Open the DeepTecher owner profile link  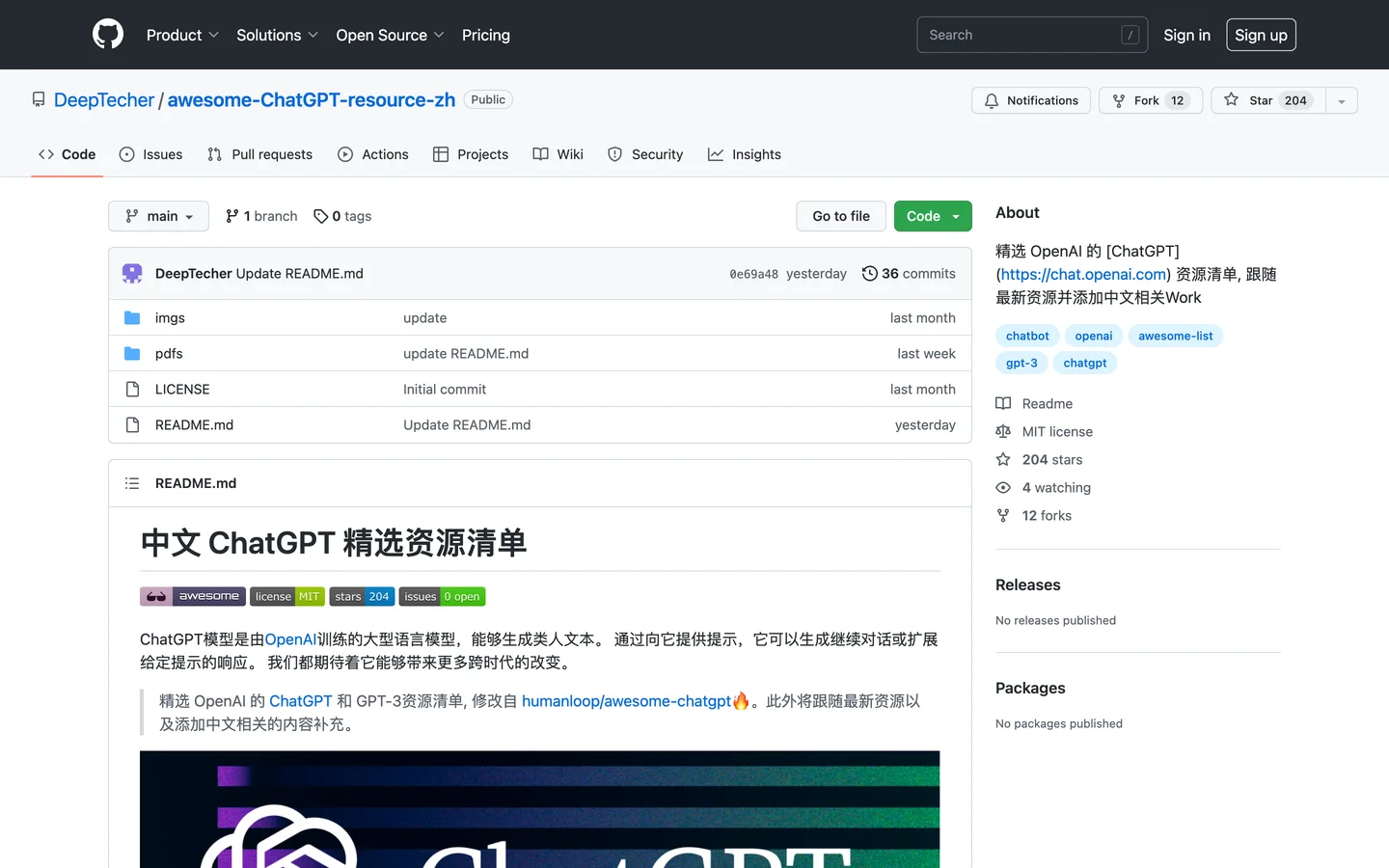[x=104, y=100]
